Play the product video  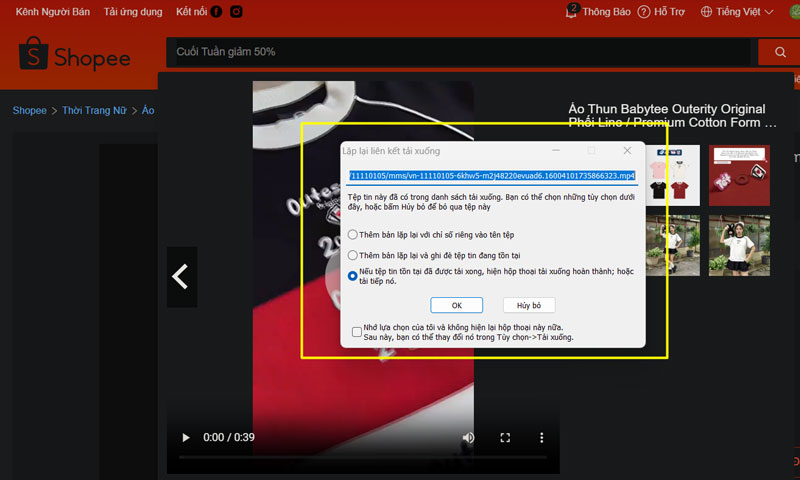point(186,438)
